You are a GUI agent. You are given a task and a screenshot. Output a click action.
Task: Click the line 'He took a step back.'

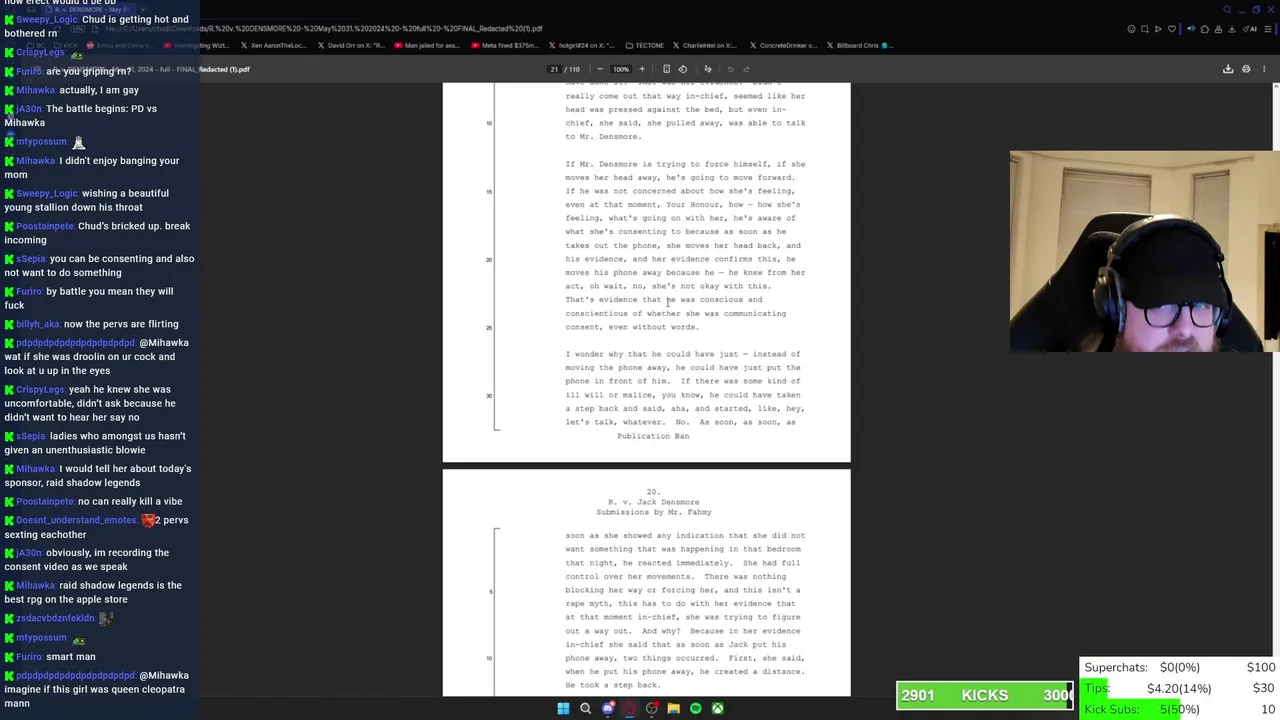612,685
